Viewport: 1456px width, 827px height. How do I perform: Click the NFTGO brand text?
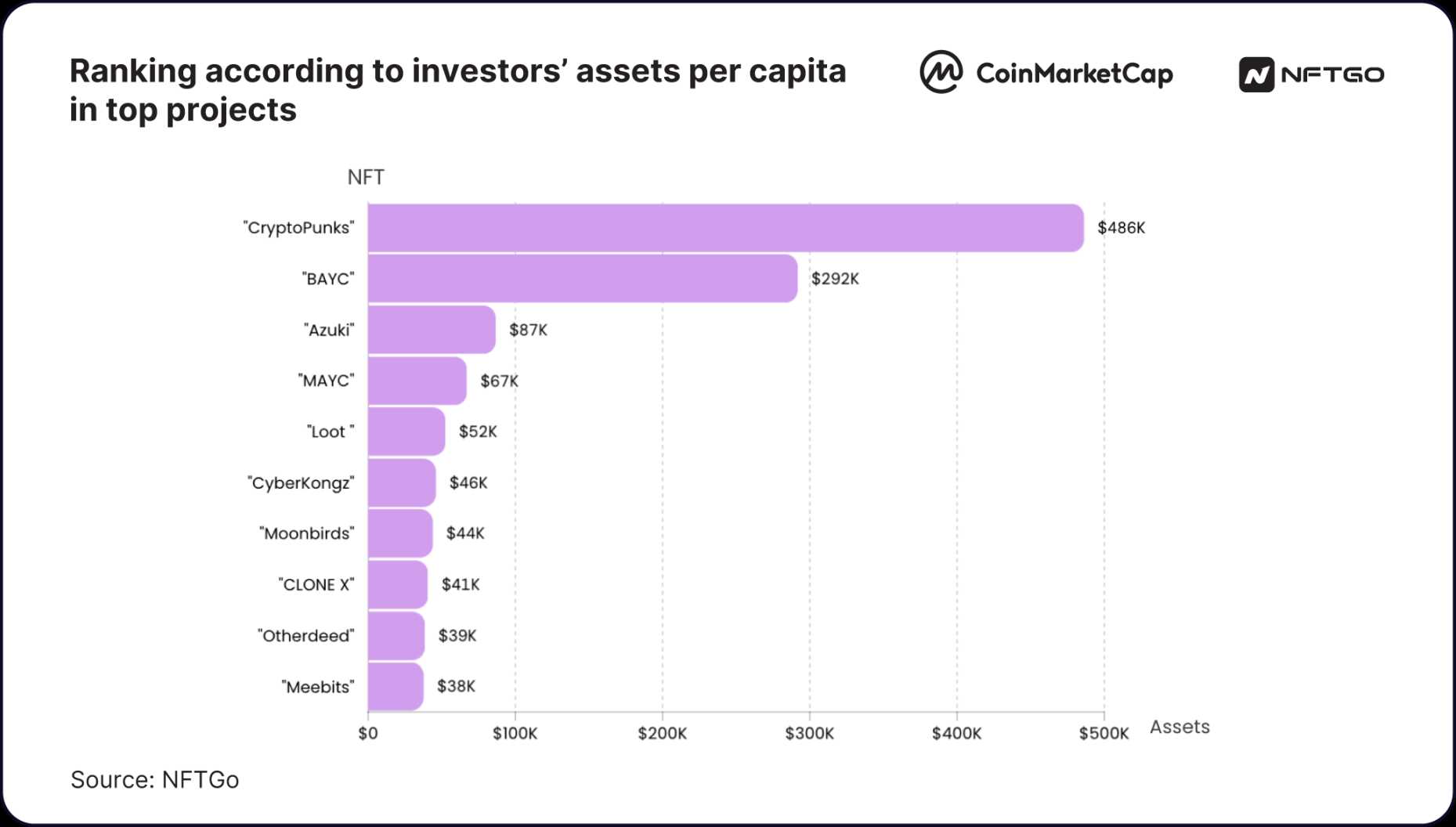coord(1333,75)
